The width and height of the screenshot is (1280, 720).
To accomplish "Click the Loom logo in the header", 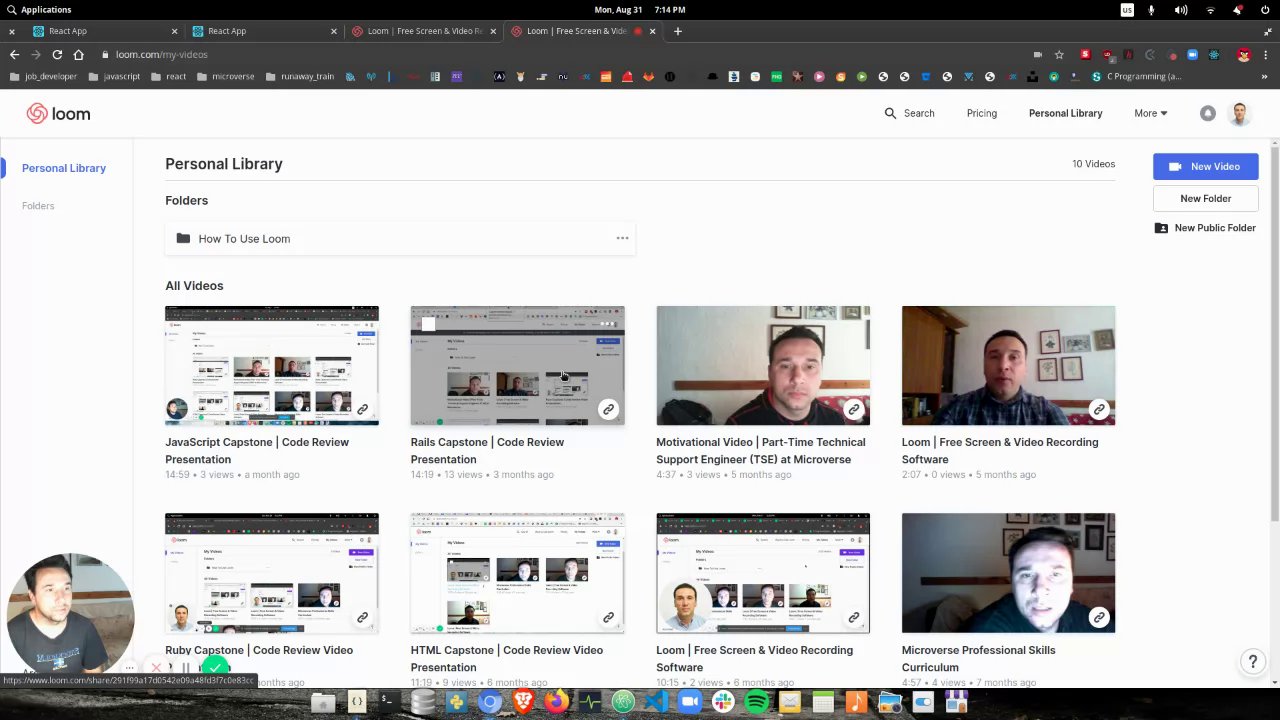I will [x=58, y=114].
